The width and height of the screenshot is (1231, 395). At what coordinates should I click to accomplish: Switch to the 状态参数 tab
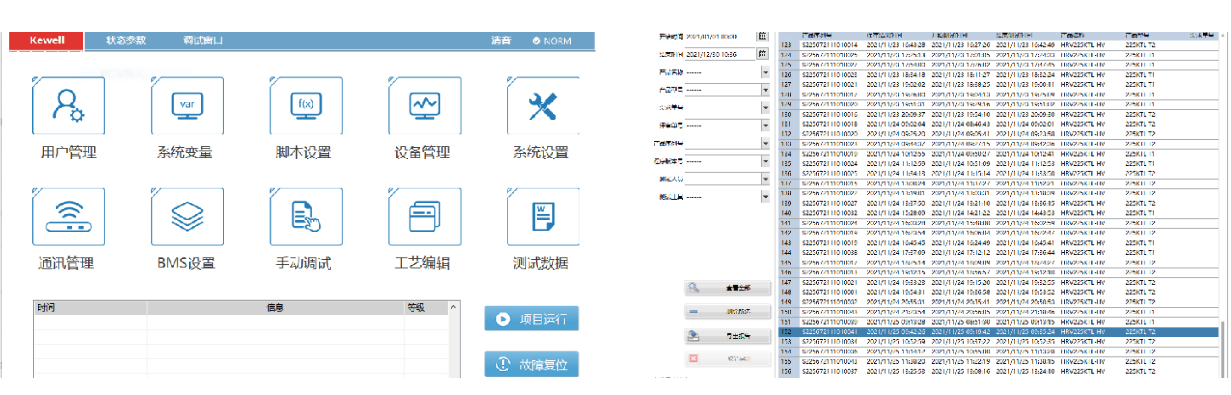click(126, 41)
